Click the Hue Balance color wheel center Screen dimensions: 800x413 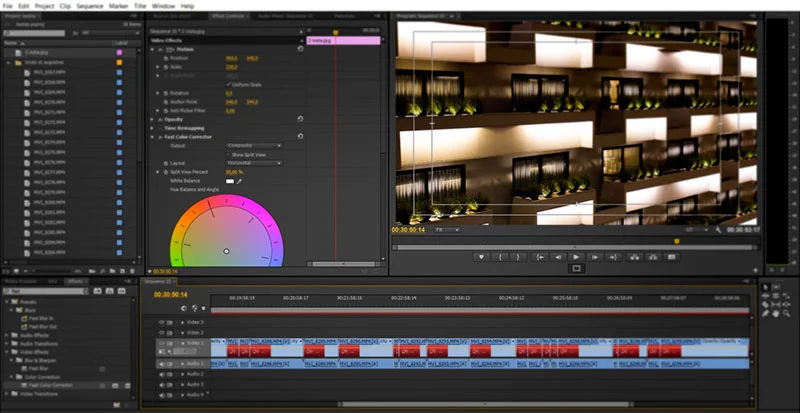(227, 251)
